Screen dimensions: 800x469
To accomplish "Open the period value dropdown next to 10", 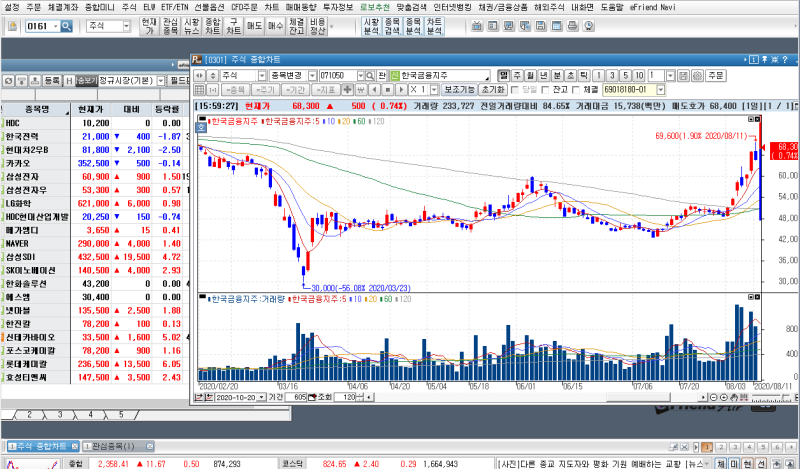I will click(x=671, y=76).
